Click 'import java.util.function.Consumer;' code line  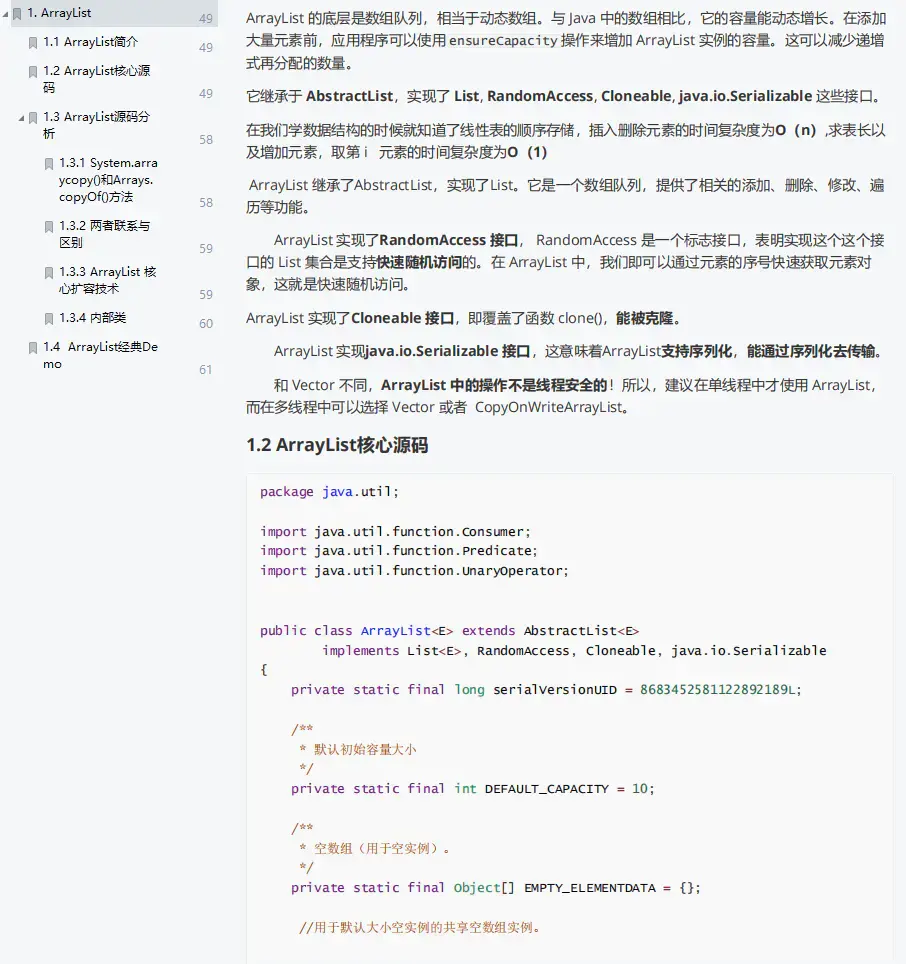coord(395,531)
